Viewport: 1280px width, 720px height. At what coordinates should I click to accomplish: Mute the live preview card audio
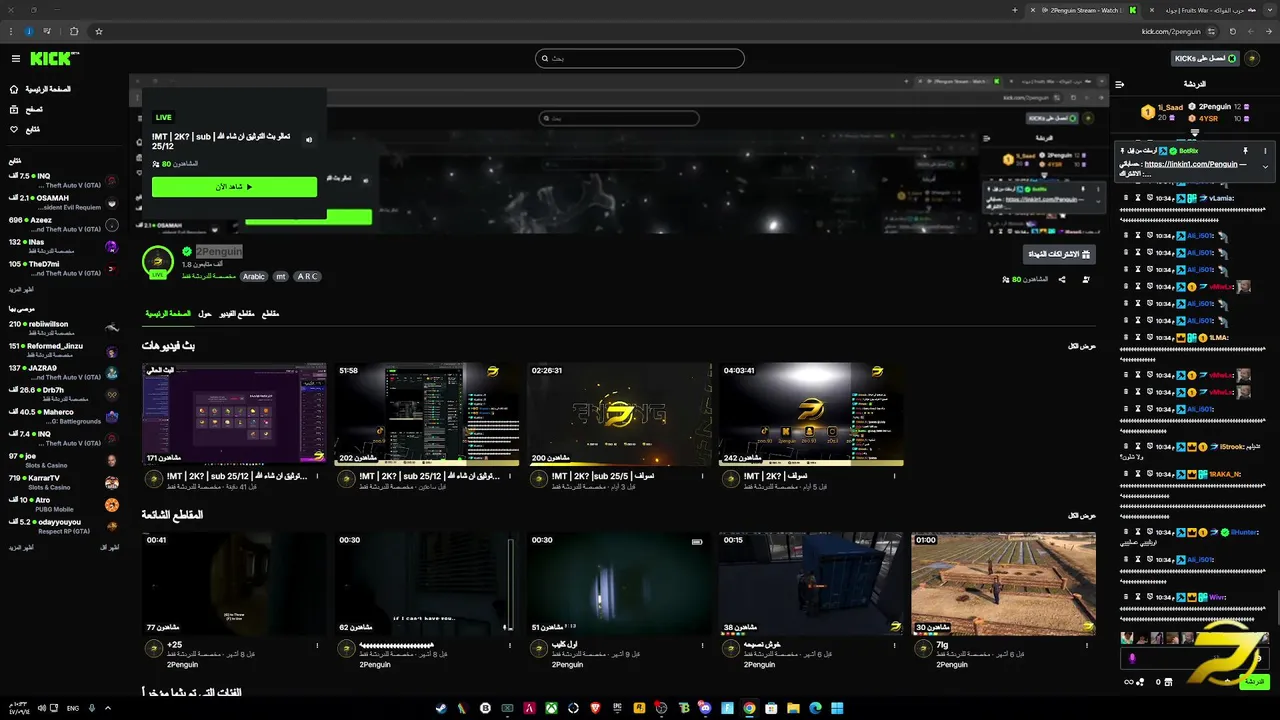(309, 140)
